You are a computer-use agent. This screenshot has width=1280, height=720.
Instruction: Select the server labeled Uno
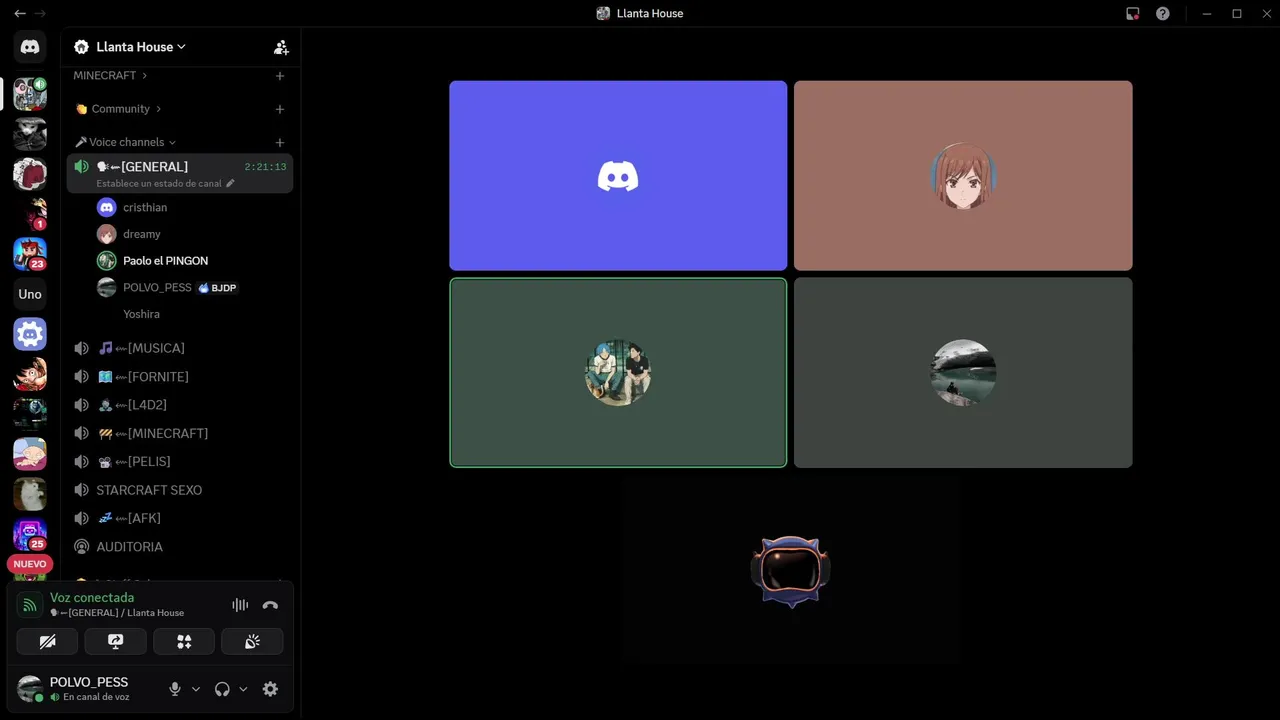click(x=30, y=294)
